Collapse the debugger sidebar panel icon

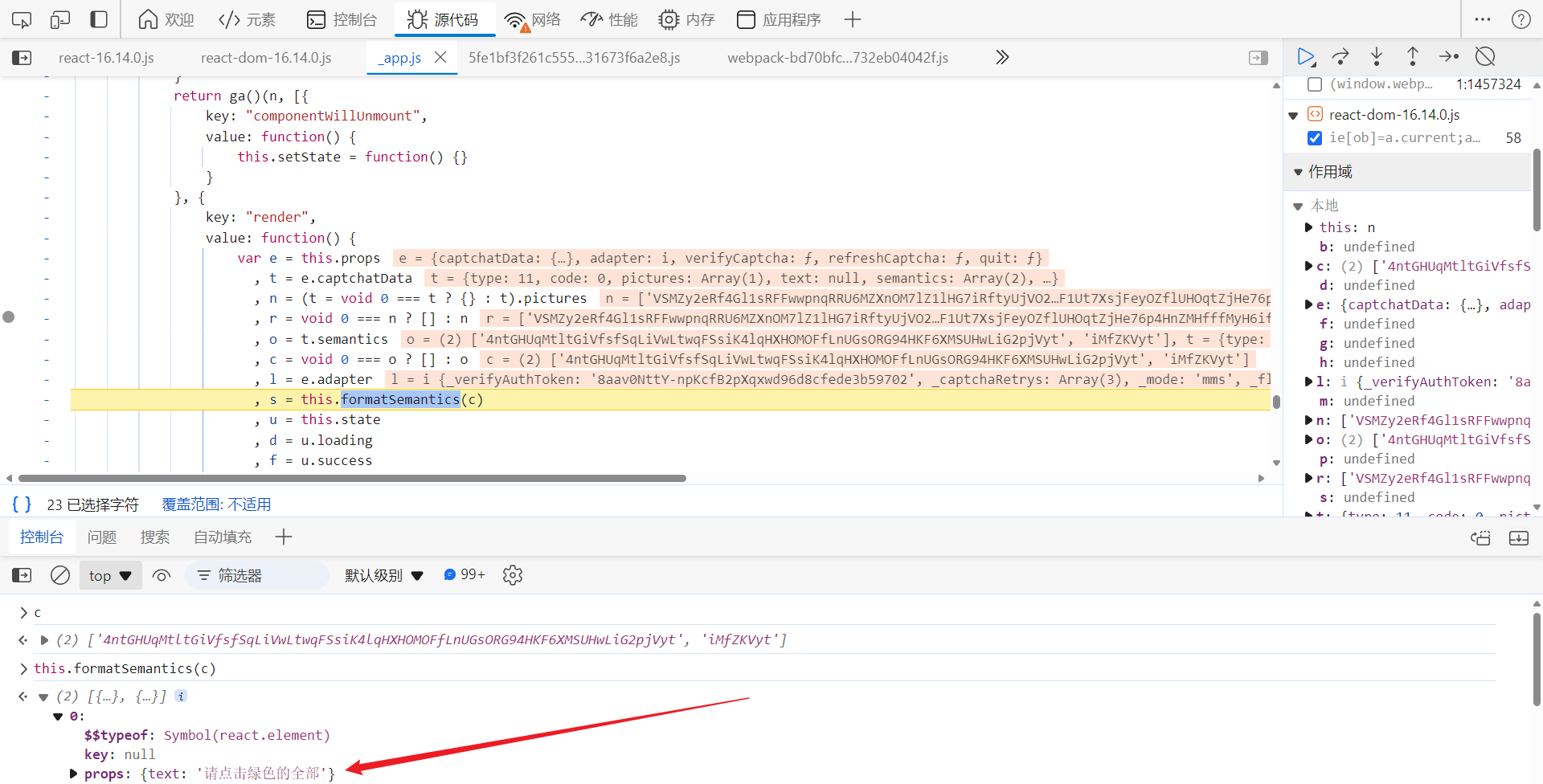[1259, 58]
